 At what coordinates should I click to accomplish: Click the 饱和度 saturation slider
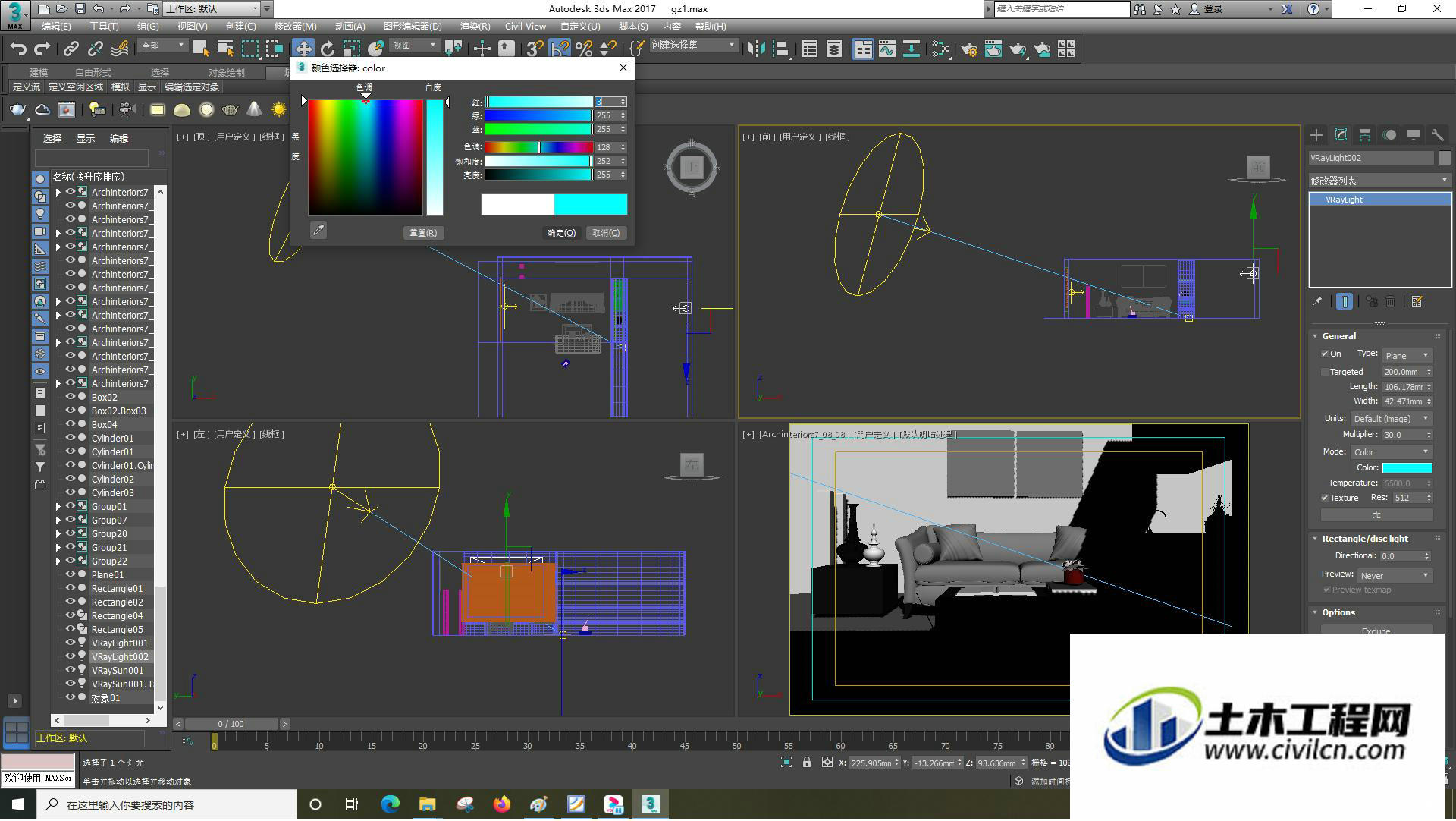pos(539,161)
